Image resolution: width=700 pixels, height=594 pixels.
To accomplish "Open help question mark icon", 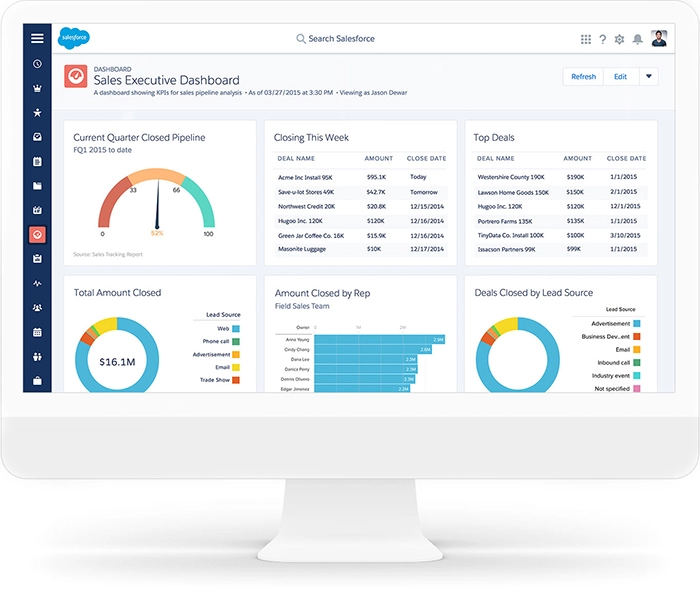I will click(x=603, y=39).
